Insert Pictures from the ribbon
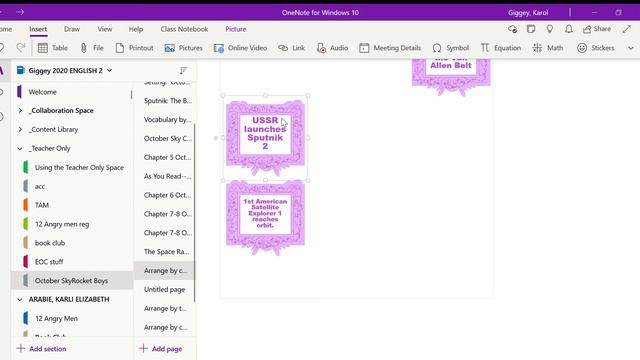640x360 pixels. 183,48
